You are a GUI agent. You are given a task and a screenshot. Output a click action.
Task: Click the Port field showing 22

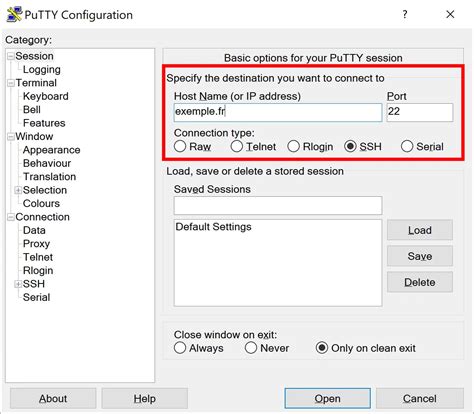(x=420, y=112)
